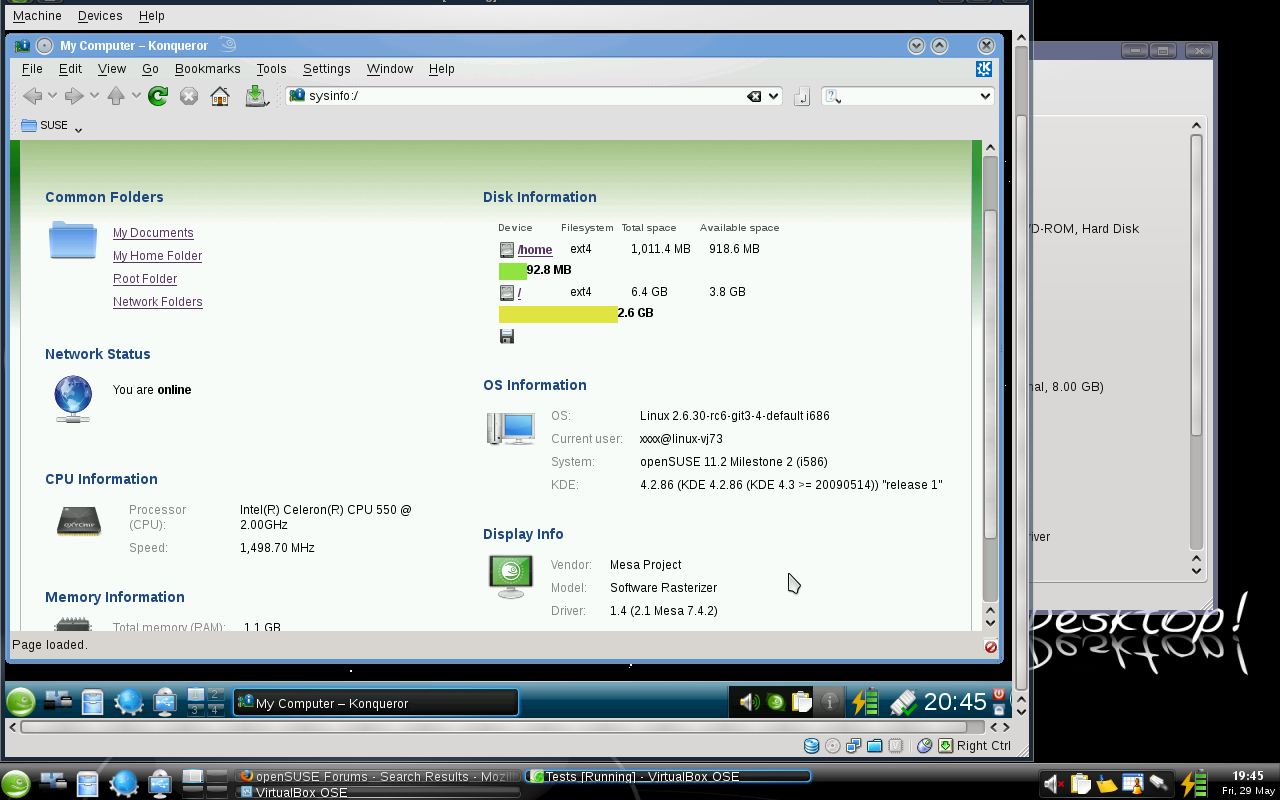Click VirtualBox optical disc activity indicator
Image resolution: width=1280 pixels, height=800 pixels.
tap(832, 745)
